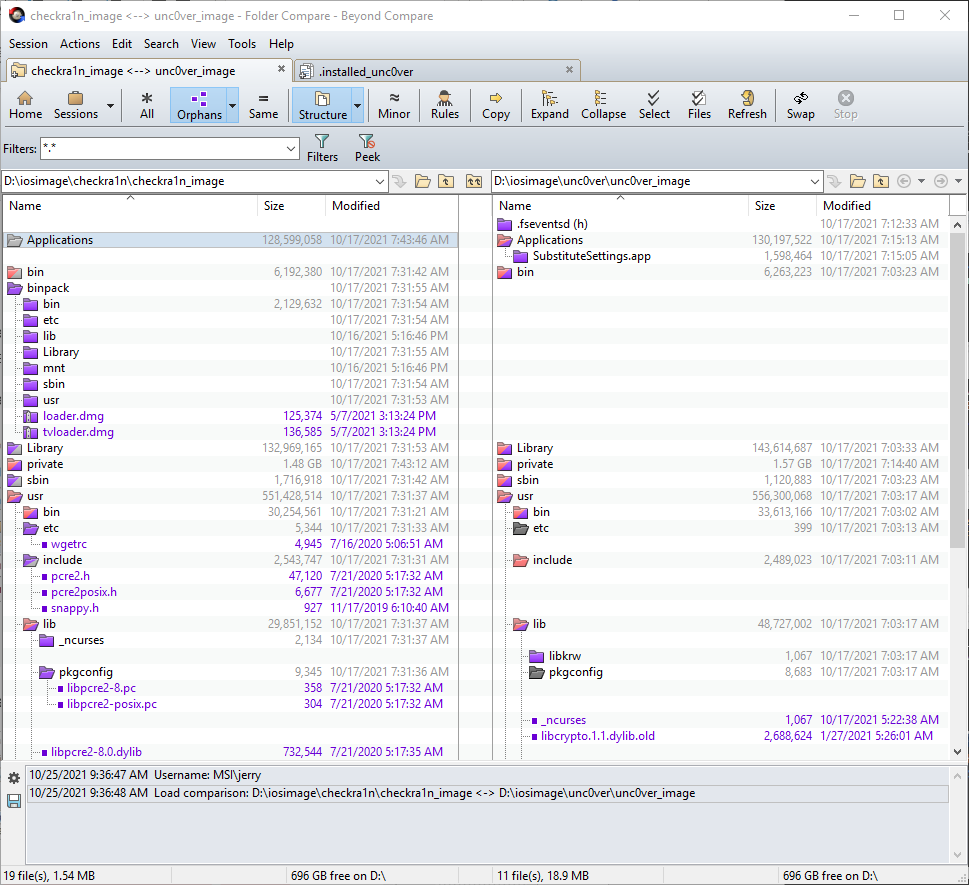Refresh the folder comparison
Viewport: 969px width, 885px height.
(747, 105)
